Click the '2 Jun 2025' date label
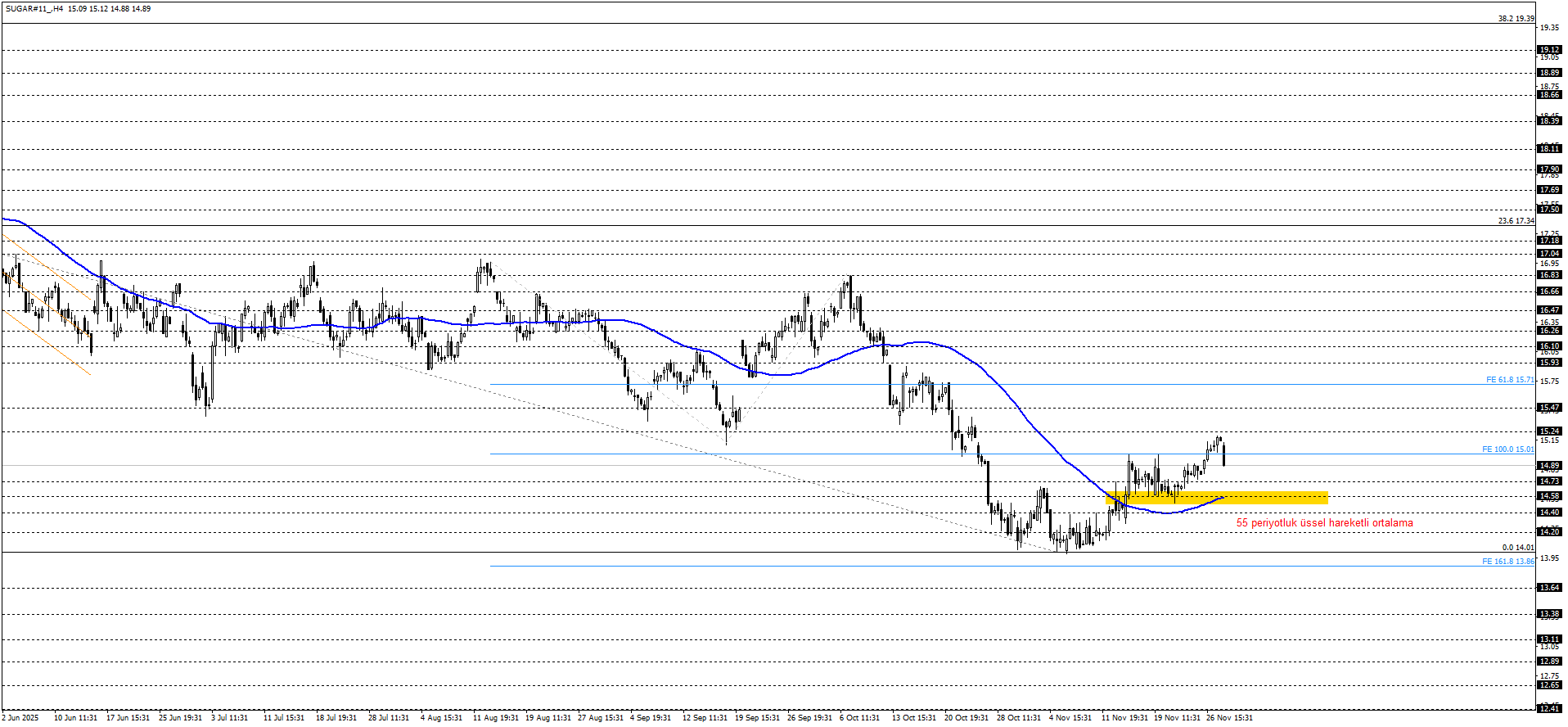This screenshot has width=1568, height=727. tap(20, 718)
